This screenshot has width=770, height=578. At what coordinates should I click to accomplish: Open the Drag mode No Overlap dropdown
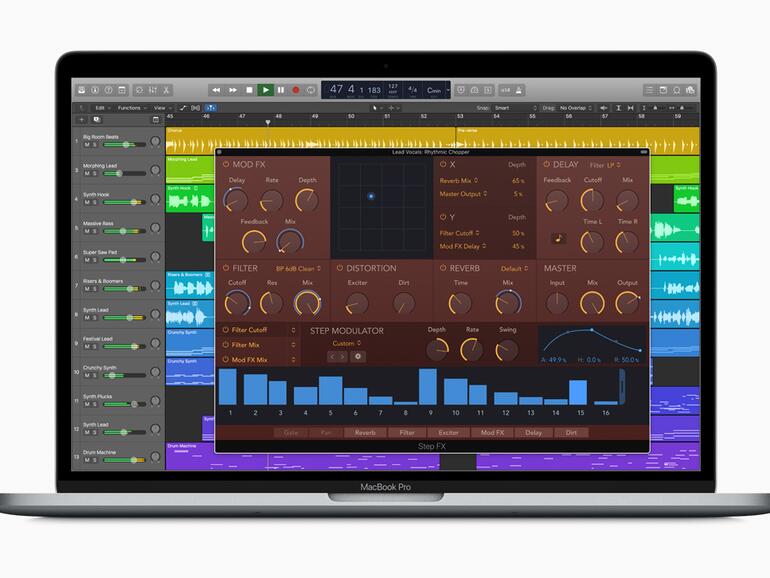pos(576,108)
